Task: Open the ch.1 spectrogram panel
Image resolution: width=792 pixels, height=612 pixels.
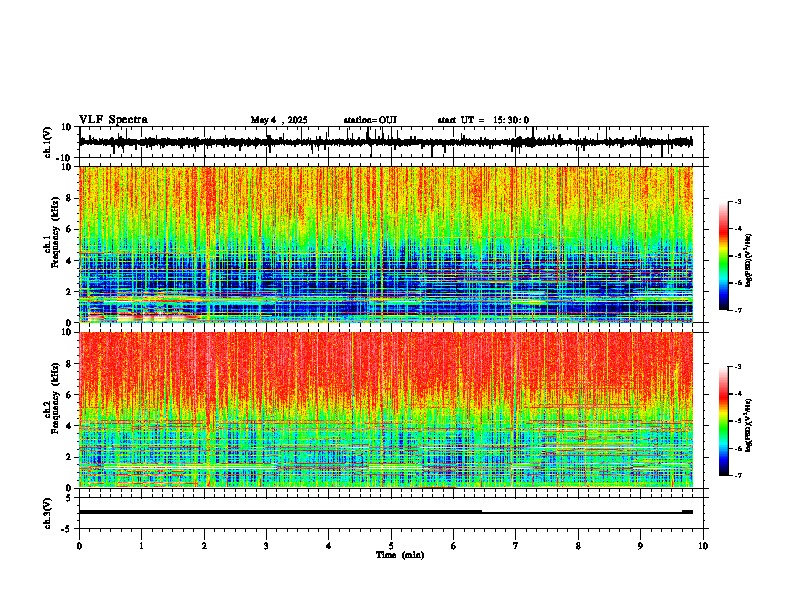Action: point(386,244)
